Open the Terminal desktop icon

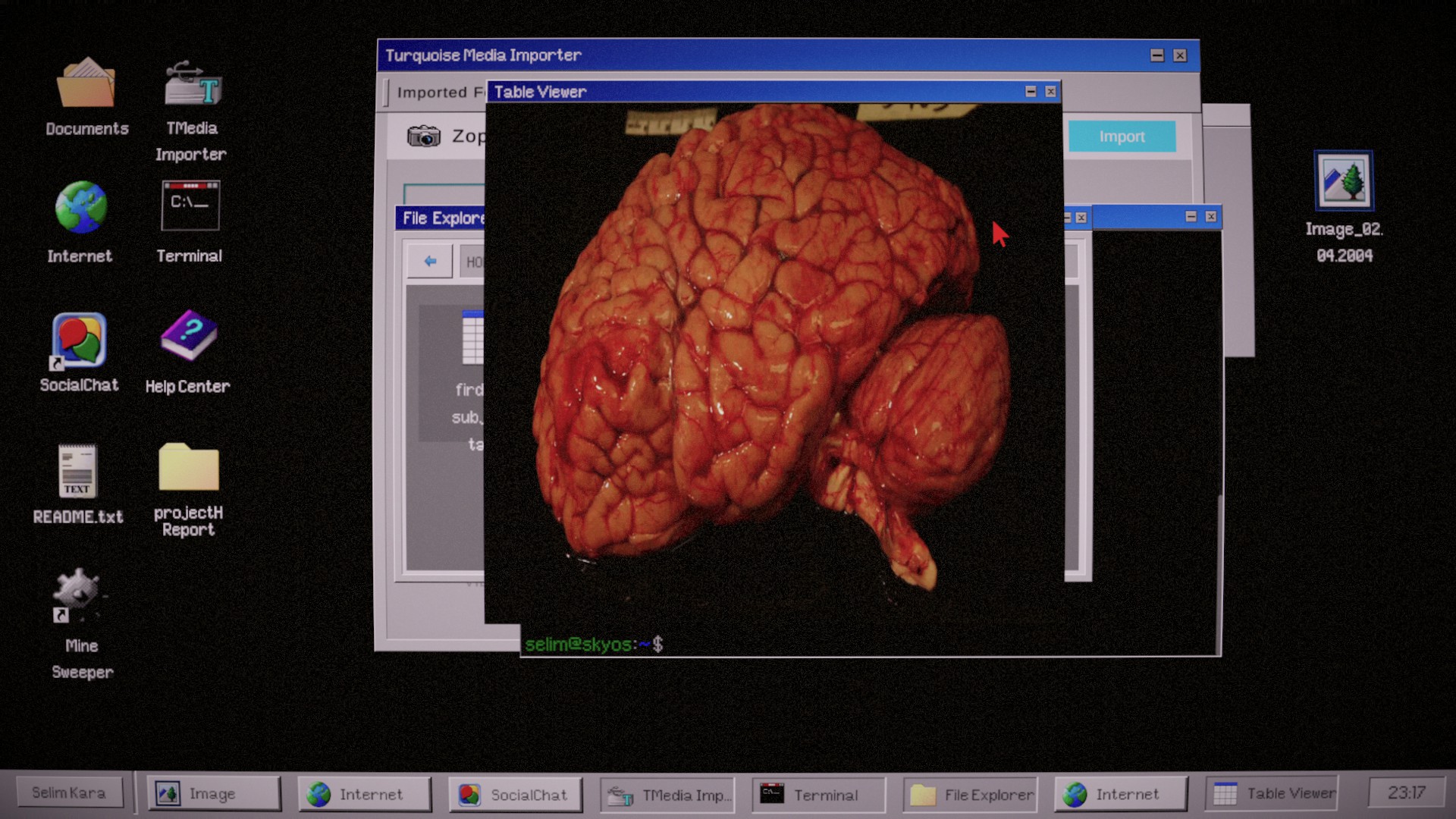coord(190,206)
